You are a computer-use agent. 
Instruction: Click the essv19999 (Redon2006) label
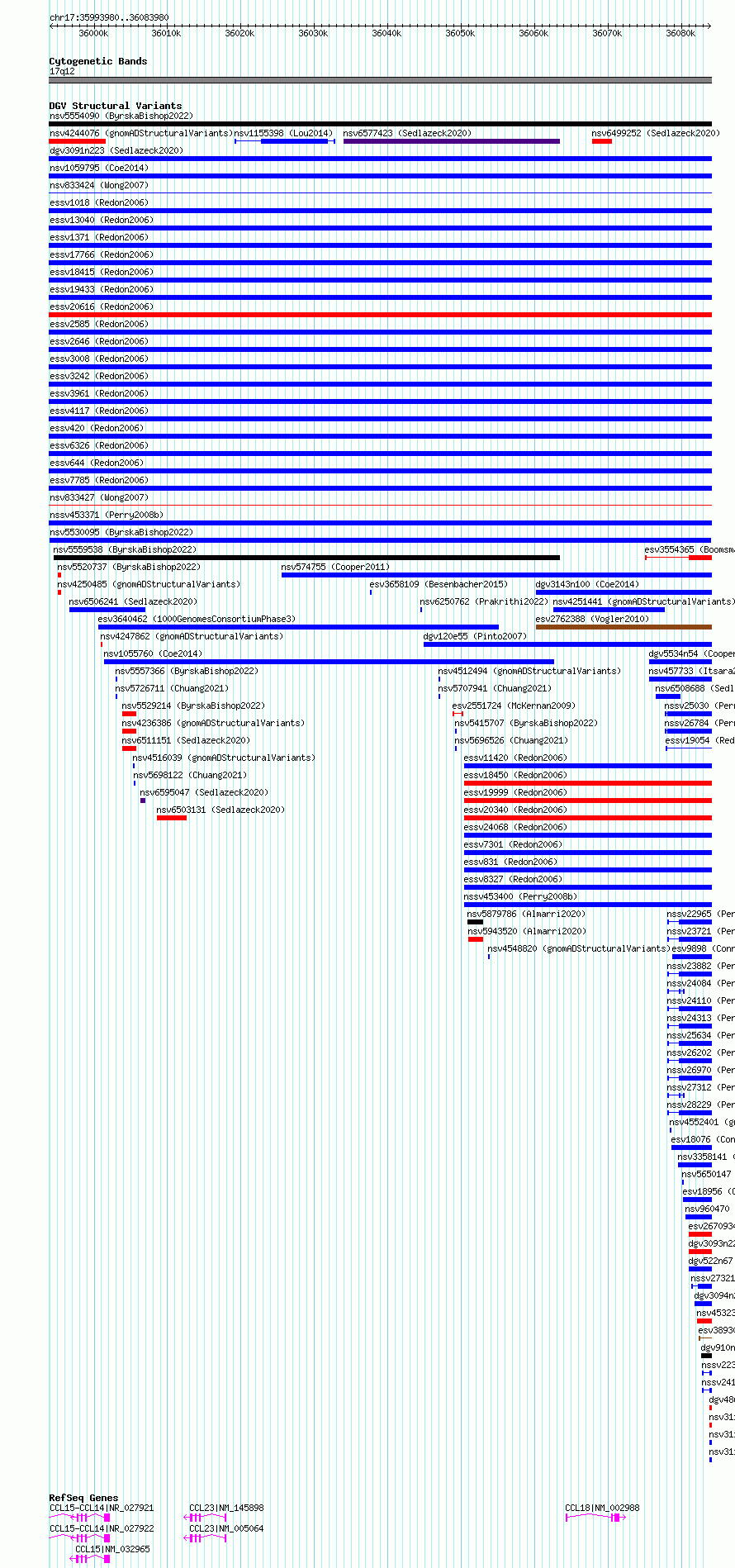[515, 793]
